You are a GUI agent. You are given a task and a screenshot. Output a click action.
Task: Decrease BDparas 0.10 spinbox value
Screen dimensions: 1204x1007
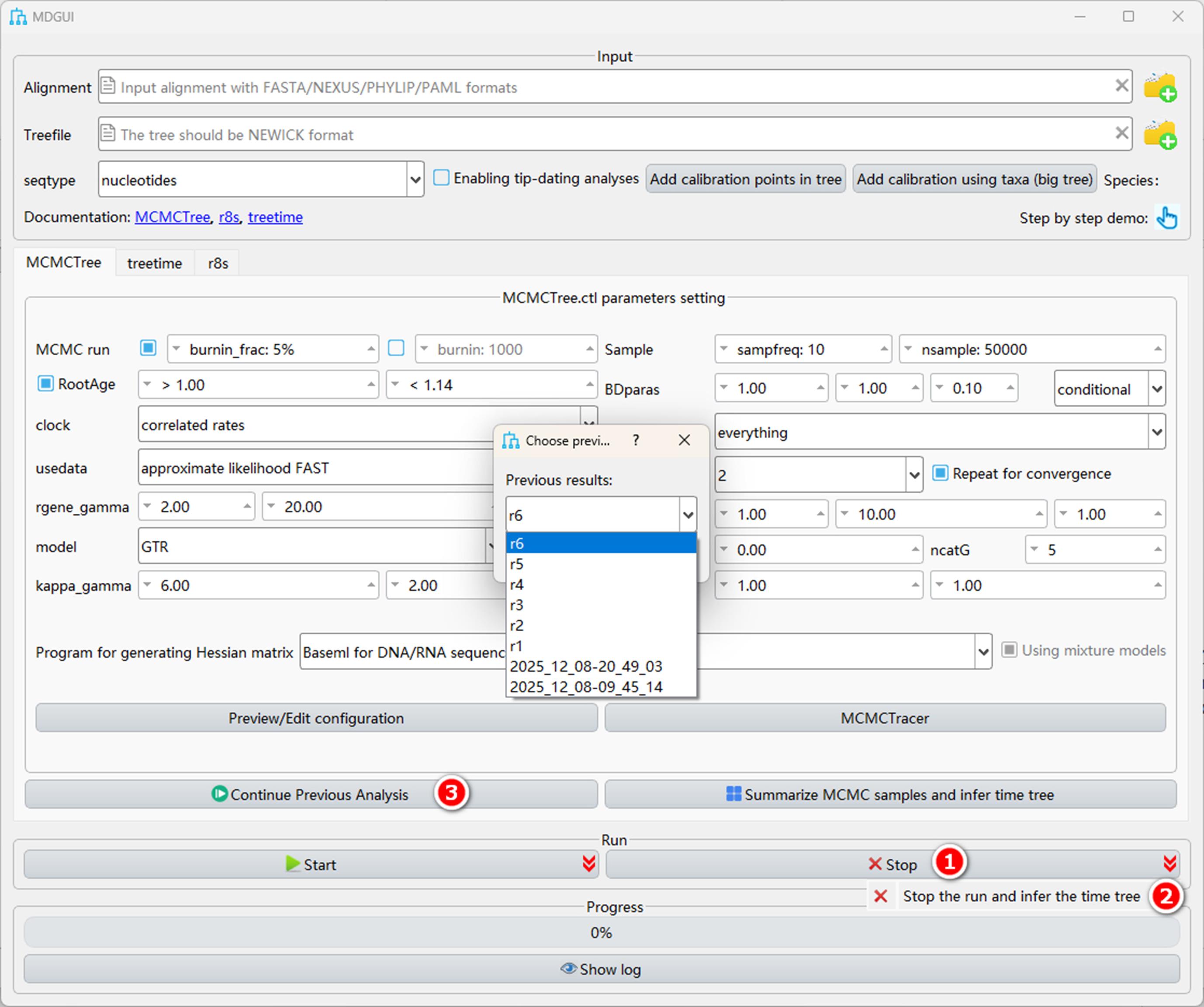point(939,388)
